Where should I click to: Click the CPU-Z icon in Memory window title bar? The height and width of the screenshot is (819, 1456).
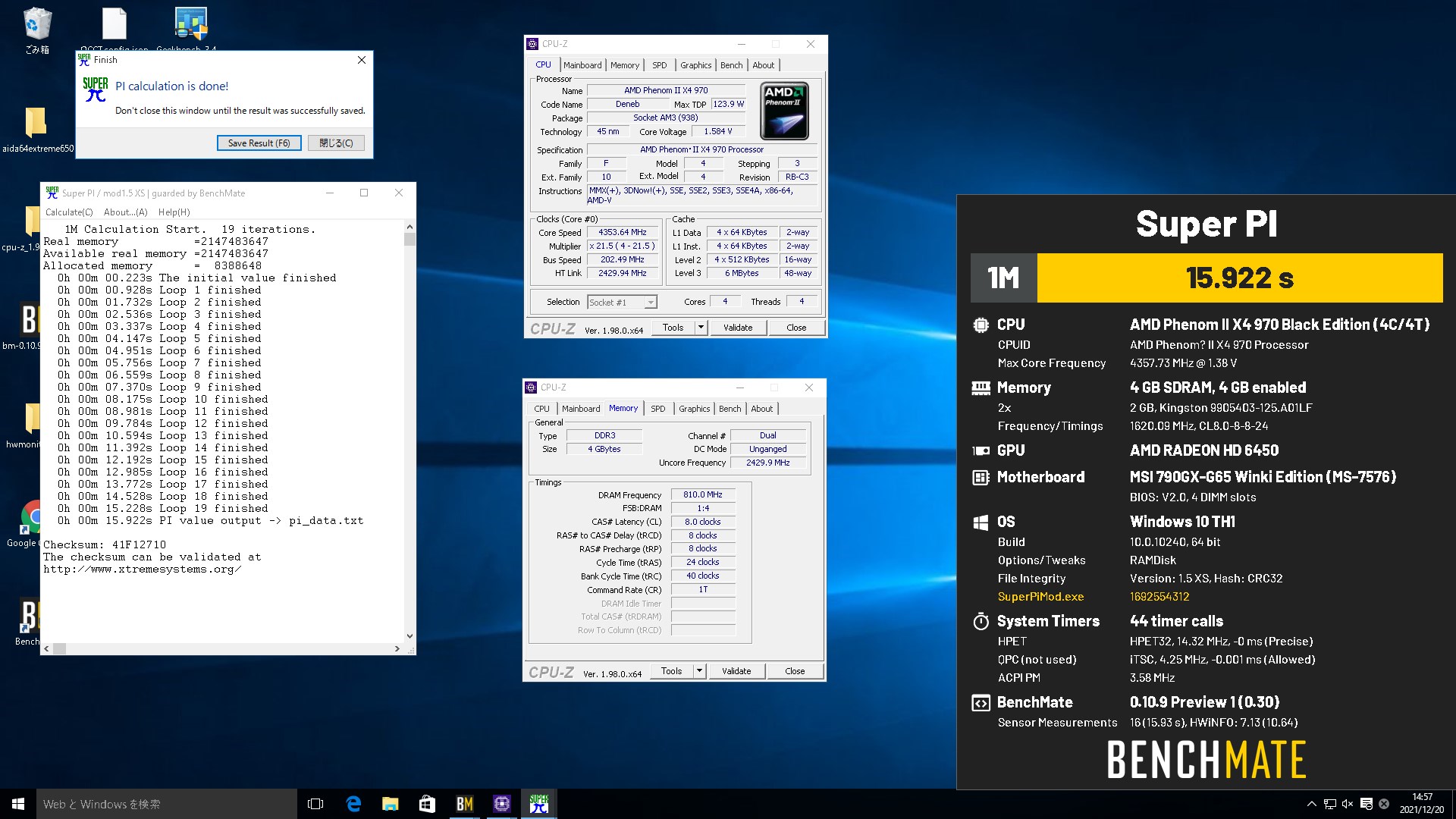coord(531,388)
